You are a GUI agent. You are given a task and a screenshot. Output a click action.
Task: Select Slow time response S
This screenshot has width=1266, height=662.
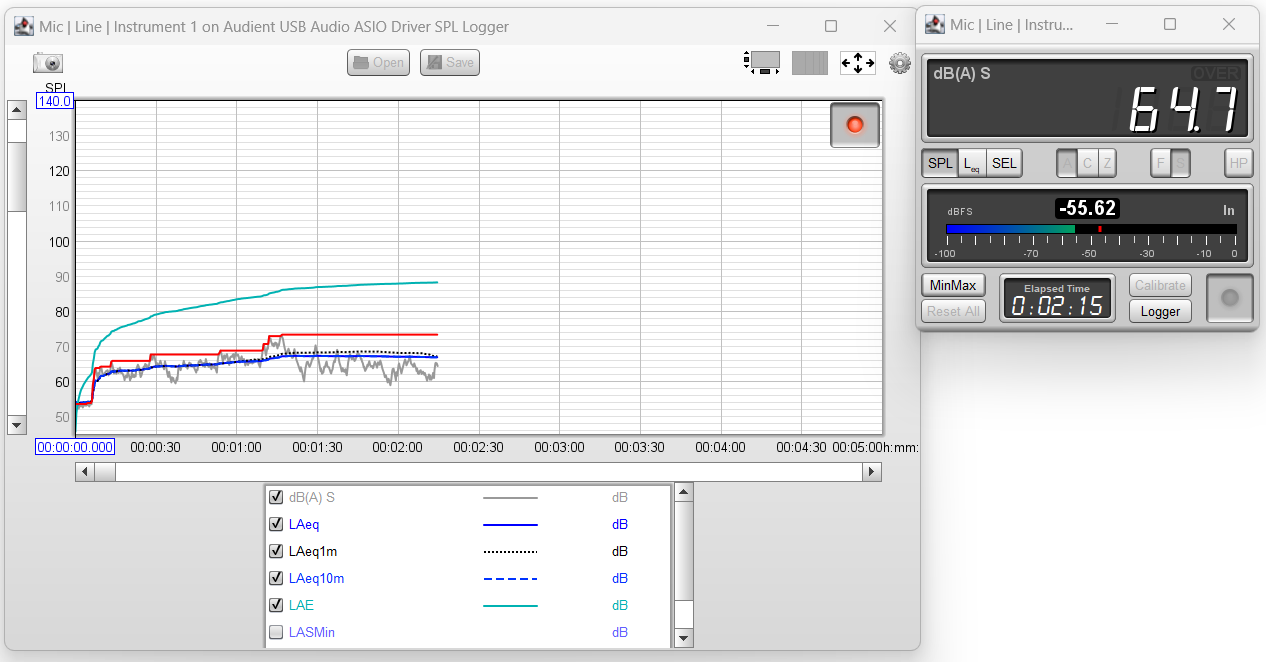[x=1180, y=163]
